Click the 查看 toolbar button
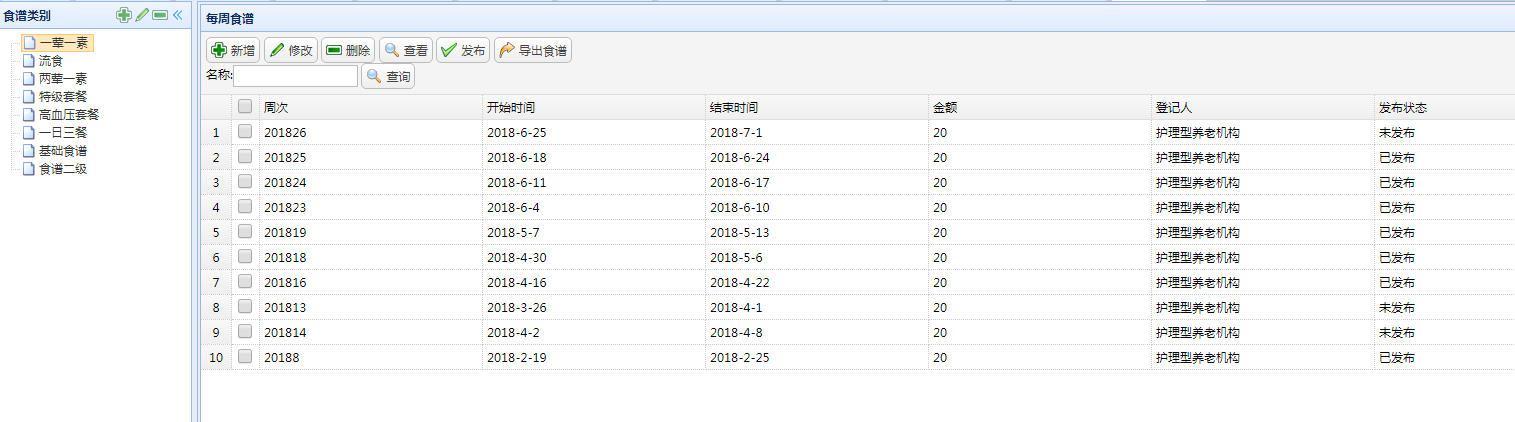 click(x=406, y=50)
